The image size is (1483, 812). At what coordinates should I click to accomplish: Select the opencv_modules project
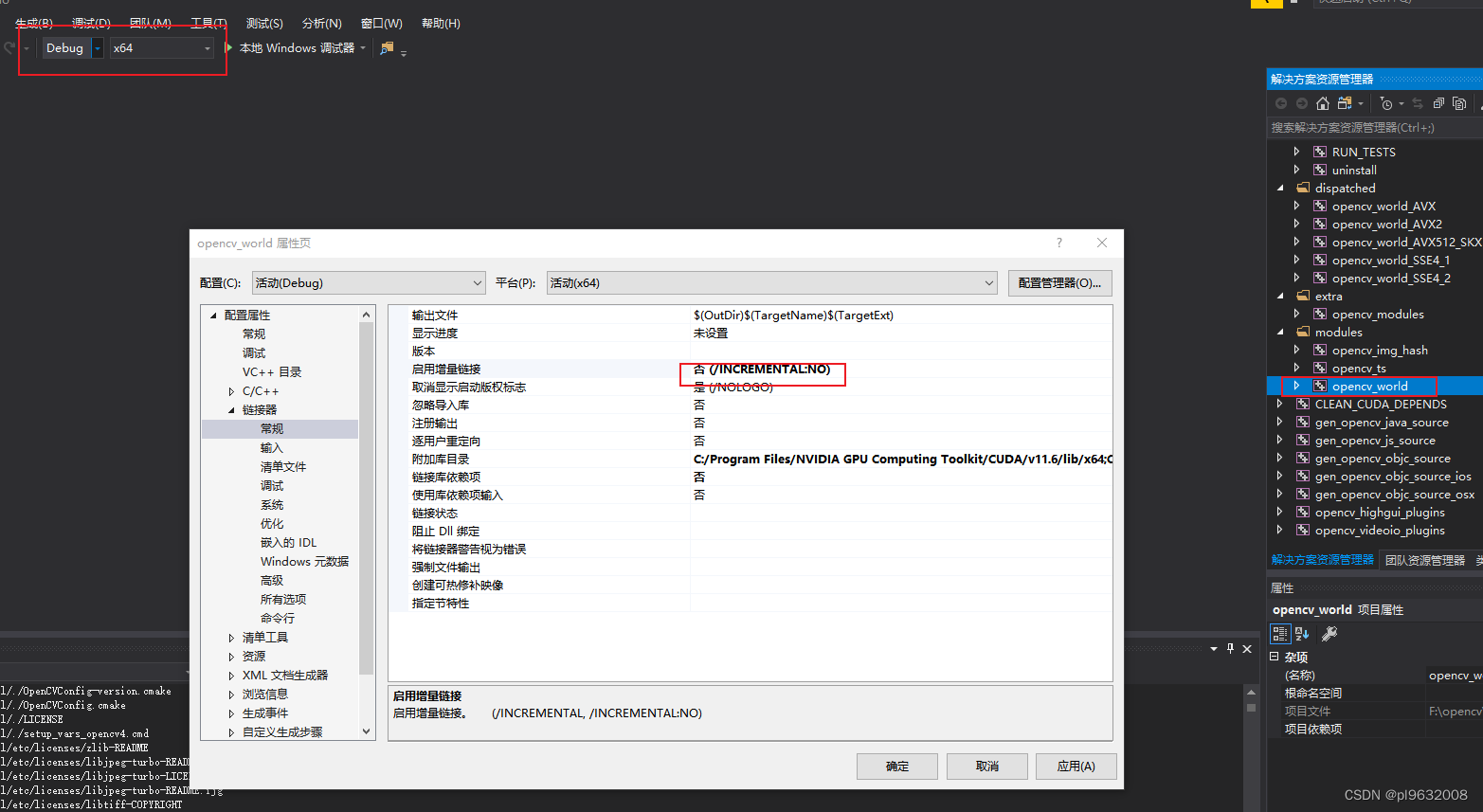(x=1378, y=314)
